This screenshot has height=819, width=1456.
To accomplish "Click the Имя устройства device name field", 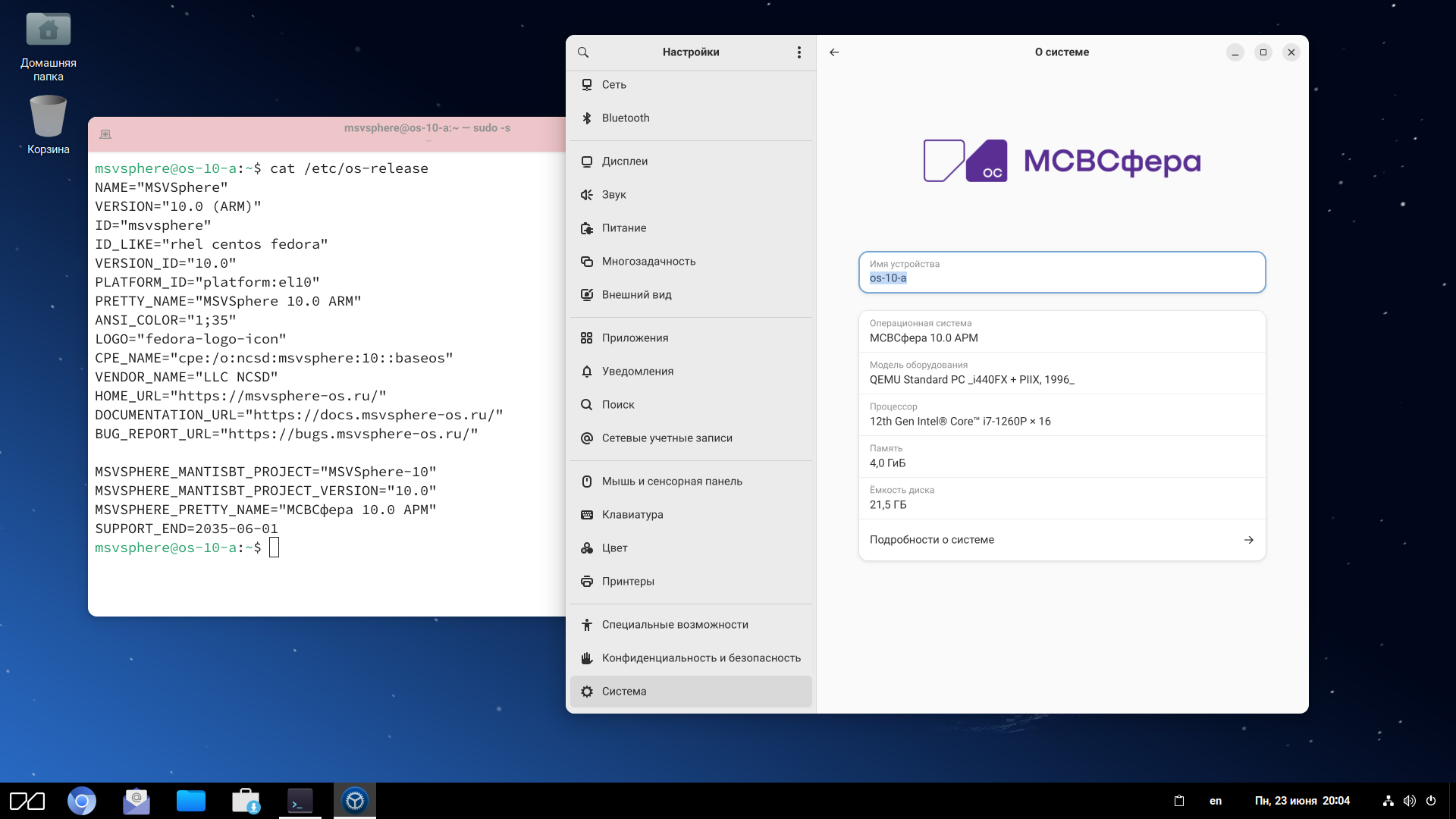I will coord(1061,273).
